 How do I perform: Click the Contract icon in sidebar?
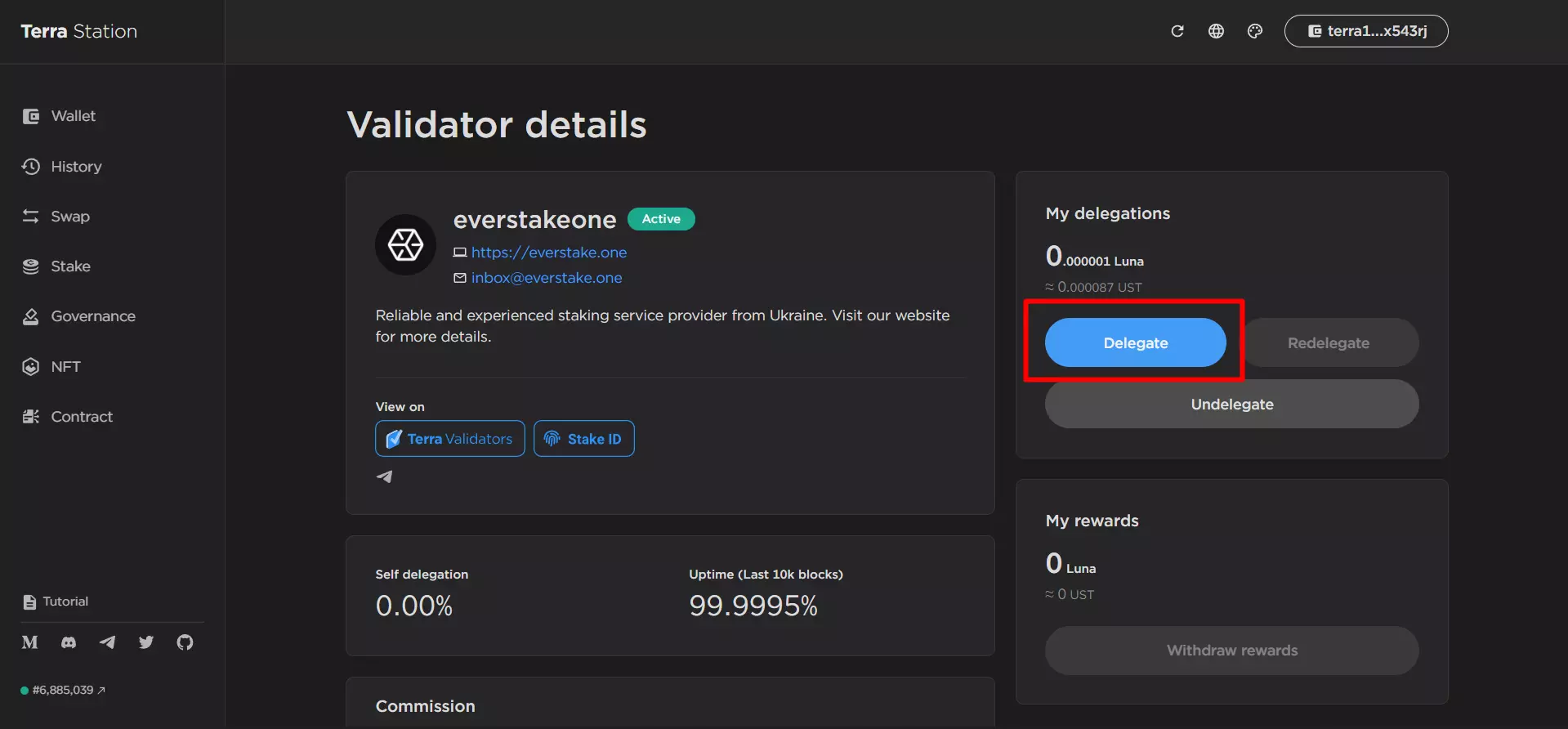(31, 417)
